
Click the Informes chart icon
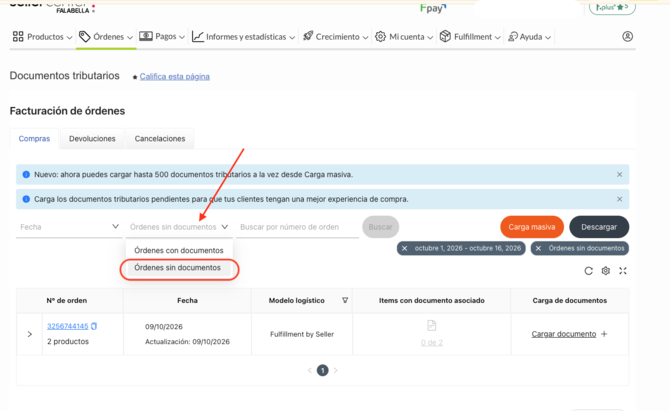tap(197, 37)
